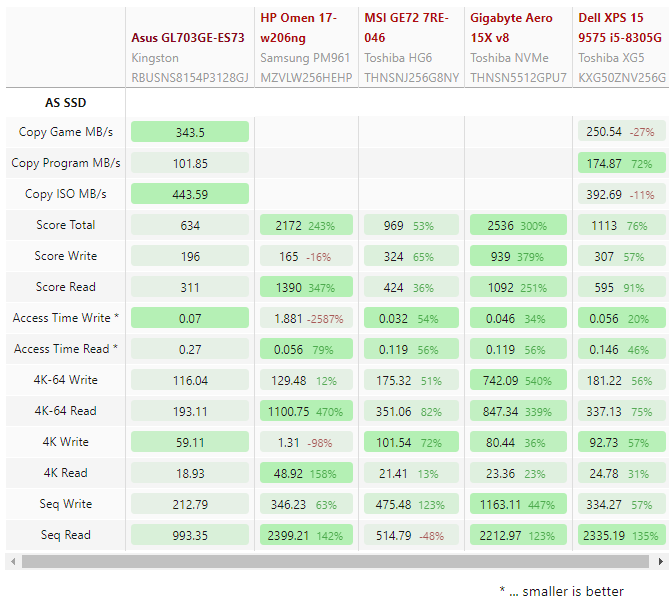Select the Seq Write row label
This screenshot has height=601, width=671.
point(65,504)
